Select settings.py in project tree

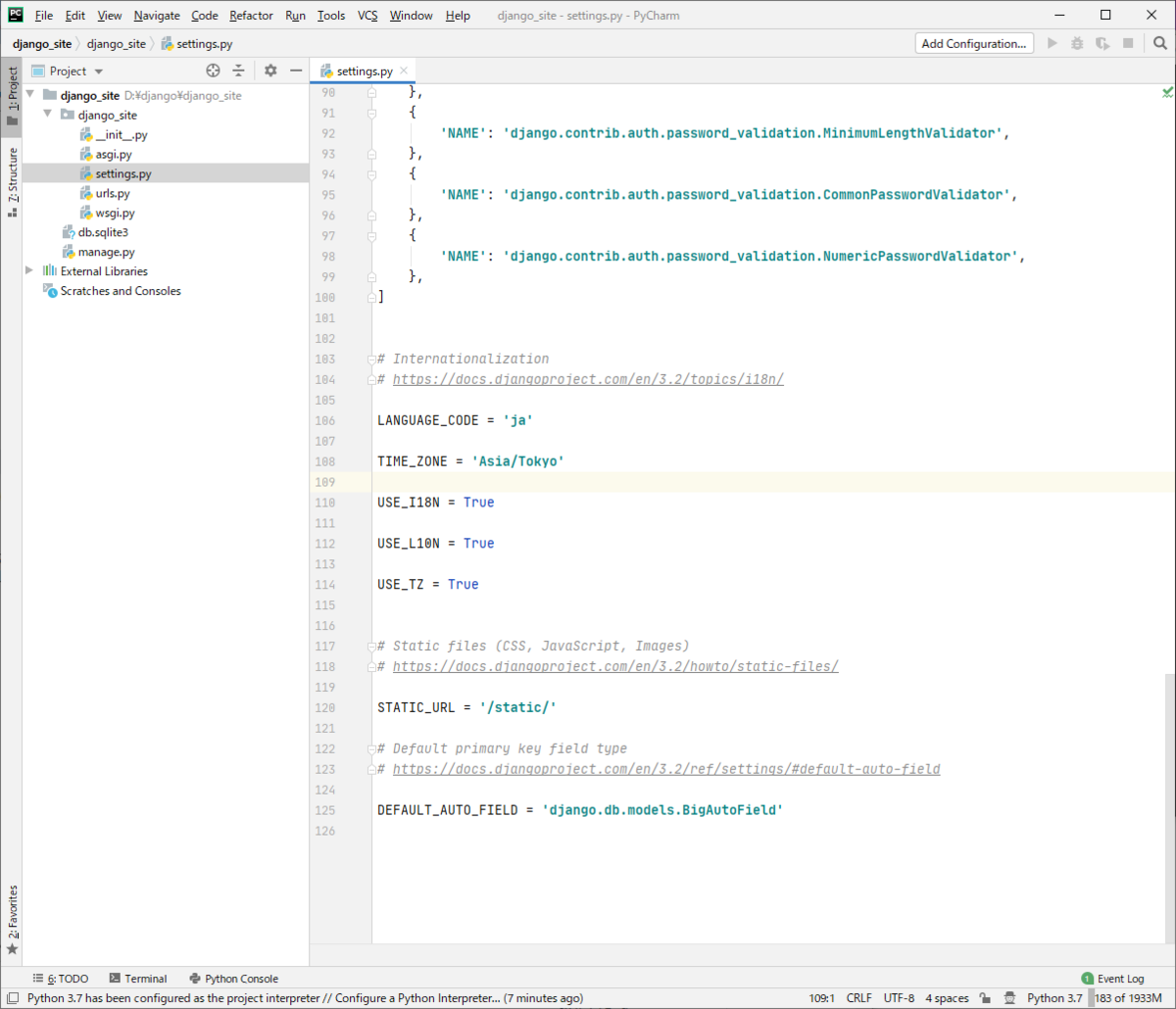tap(123, 173)
